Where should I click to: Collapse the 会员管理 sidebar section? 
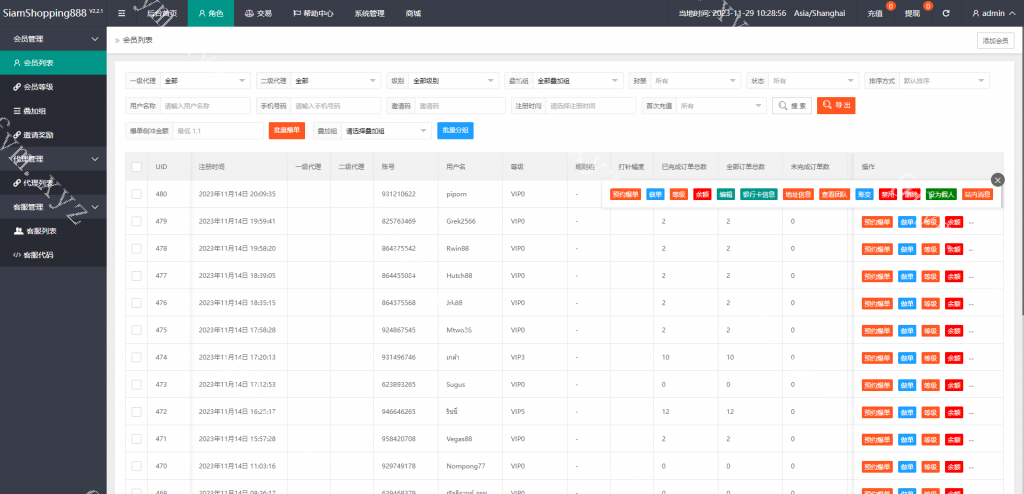coord(53,39)
